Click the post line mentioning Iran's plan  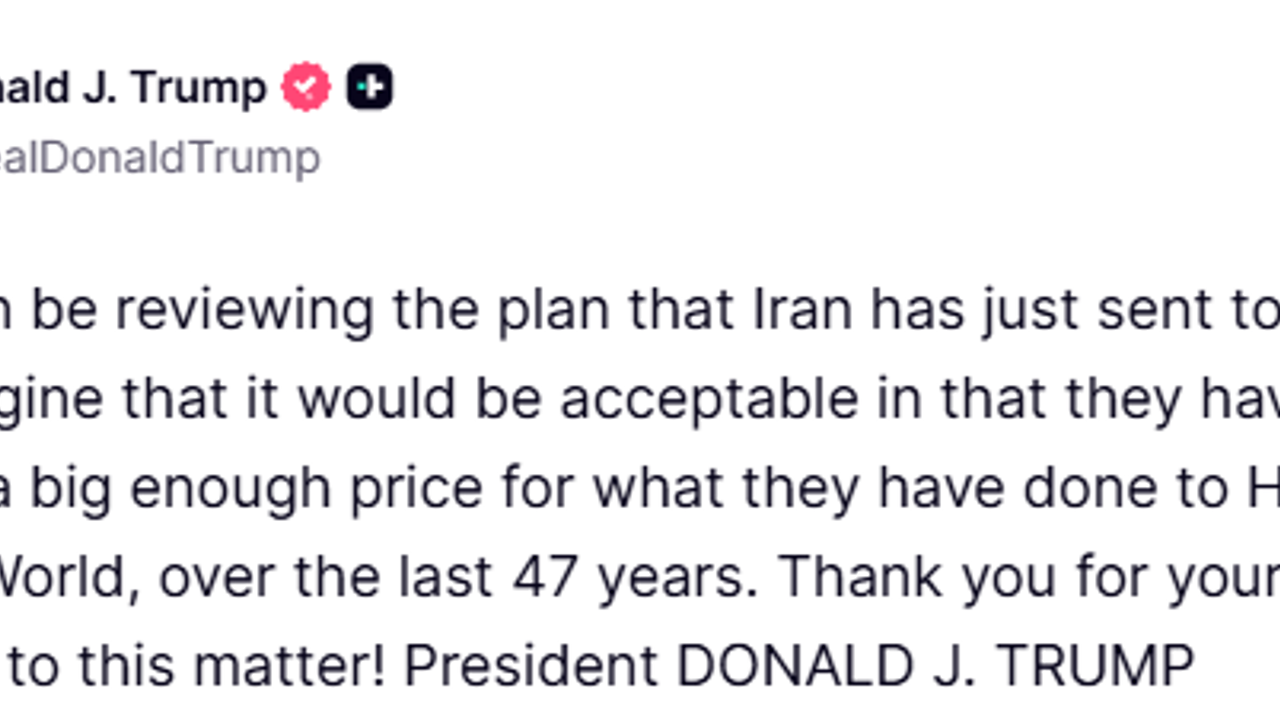pyautogui.click(x=640, y=311)
